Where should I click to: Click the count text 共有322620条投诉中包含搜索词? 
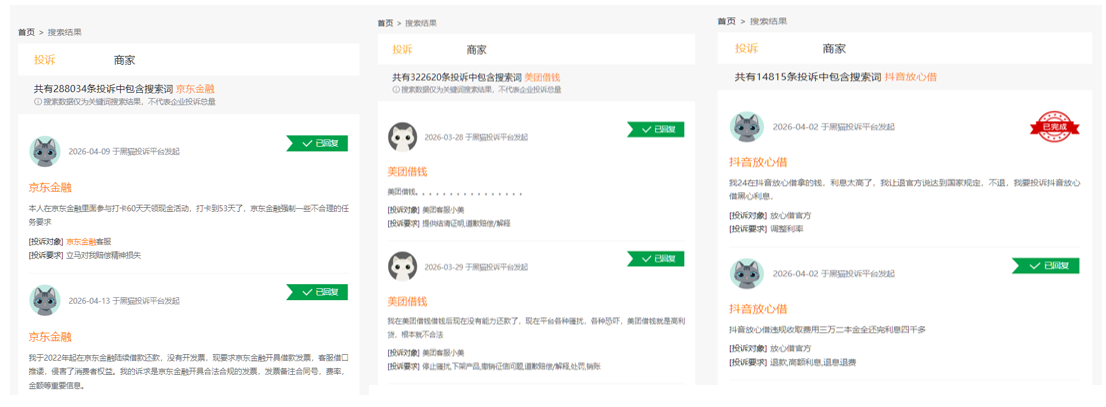coord(457,77)
